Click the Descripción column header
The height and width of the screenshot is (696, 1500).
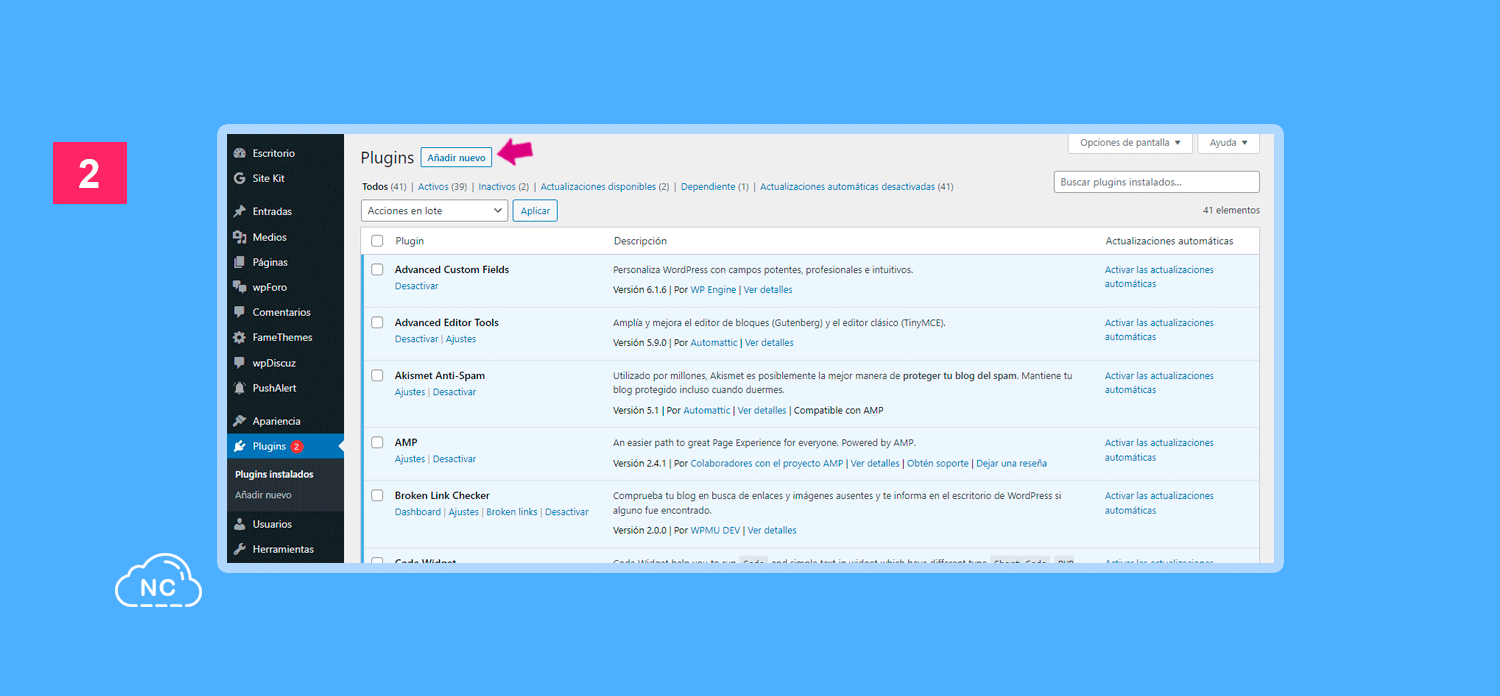coord(640,241)
